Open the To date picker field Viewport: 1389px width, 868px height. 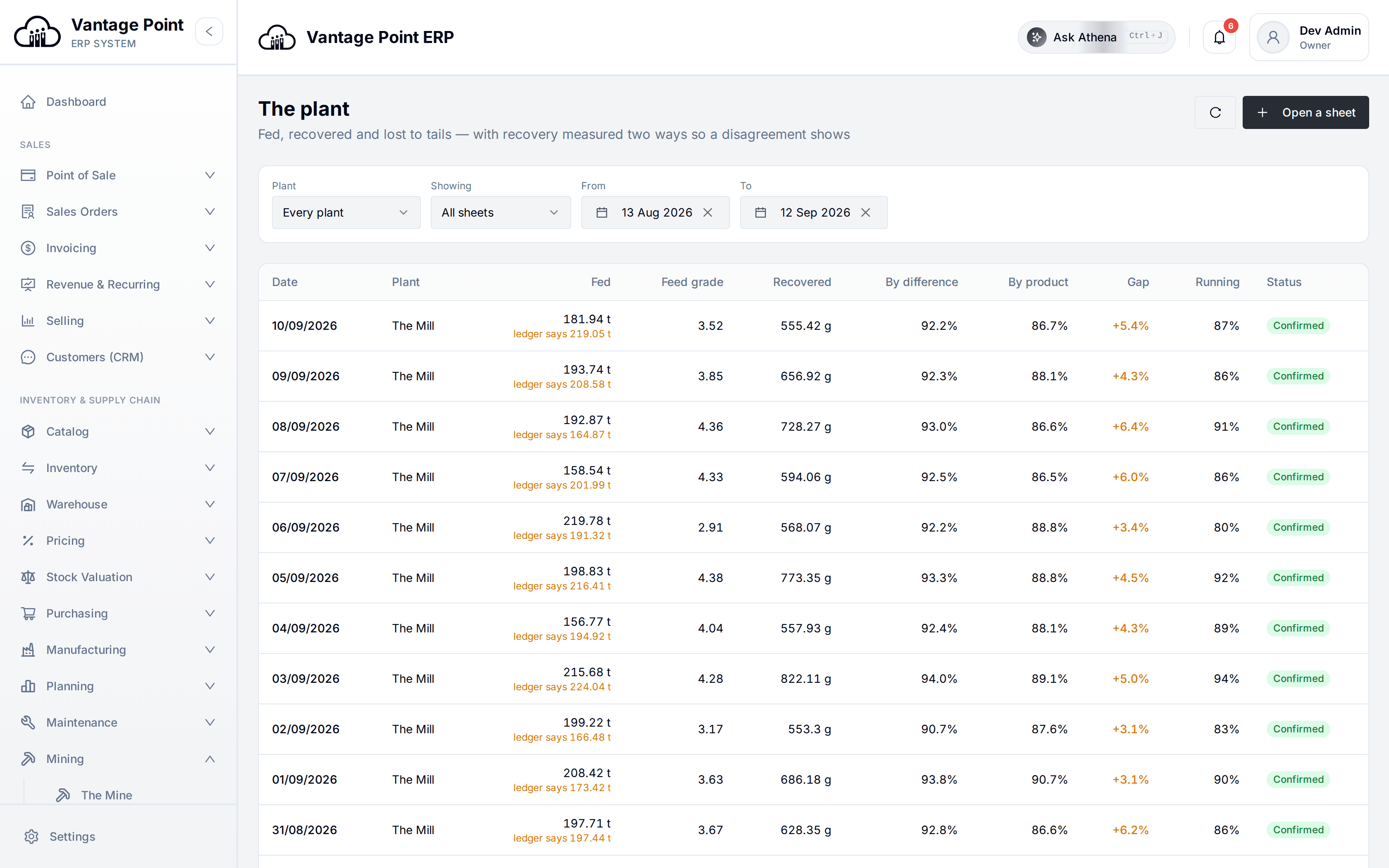(813, 212)
